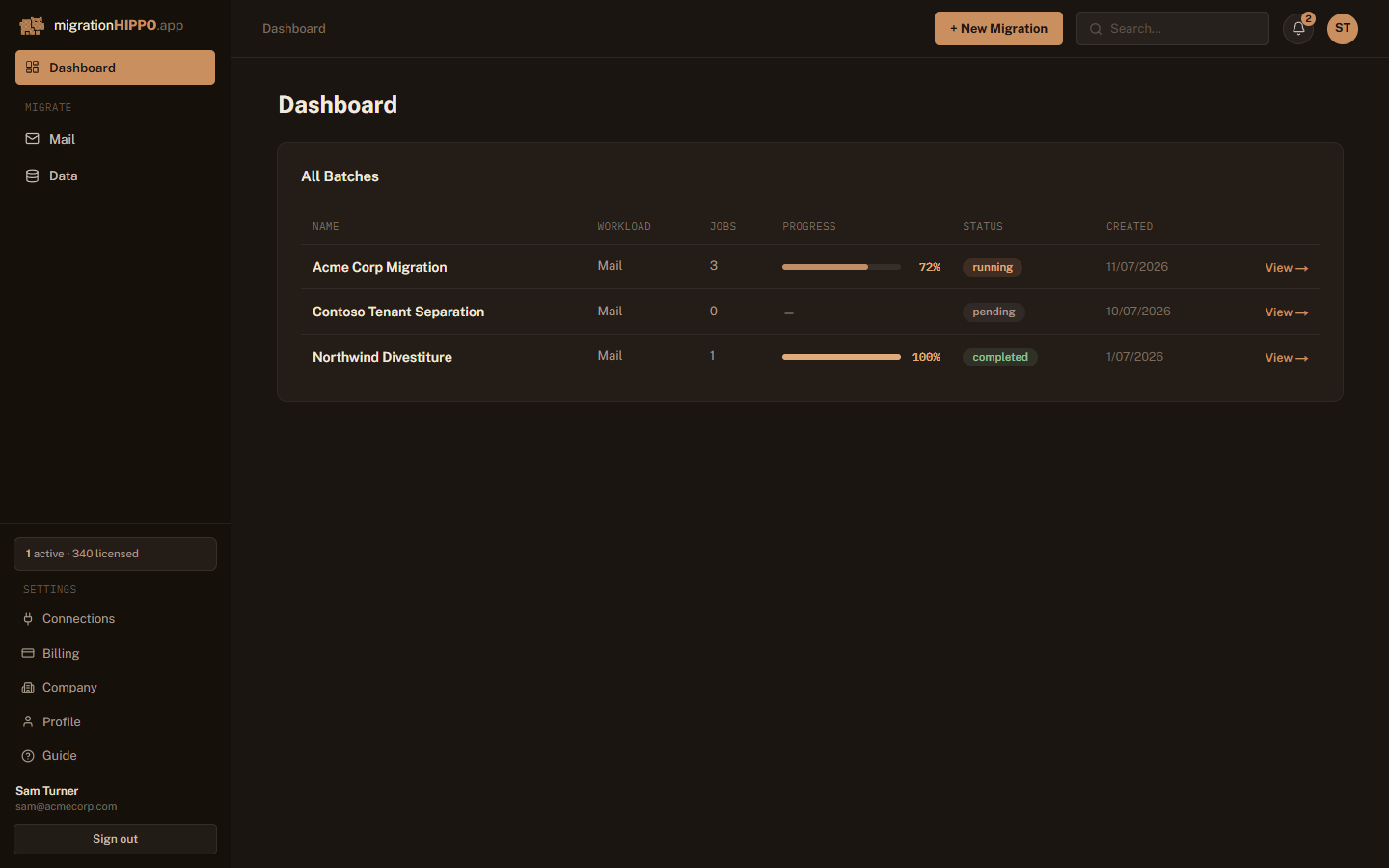Click the Connections plug icon
1389x868 pixels.
click(x=28, y=619)
